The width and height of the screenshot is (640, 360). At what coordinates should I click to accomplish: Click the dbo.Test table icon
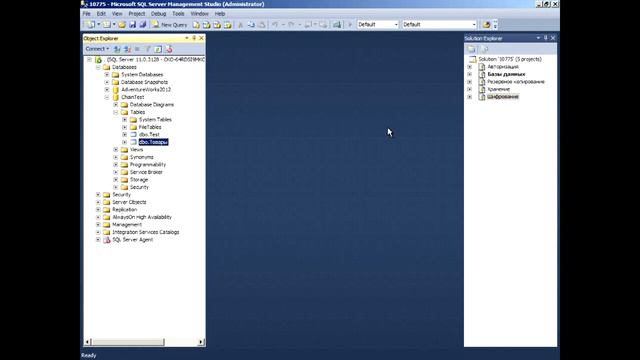pyautogui.click(x=133, y=134)
